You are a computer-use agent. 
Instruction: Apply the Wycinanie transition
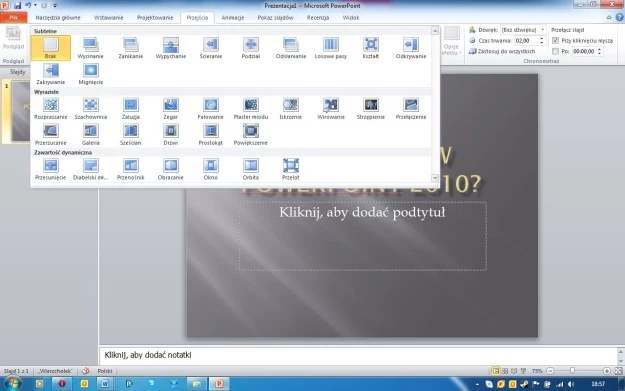(90, 48)
